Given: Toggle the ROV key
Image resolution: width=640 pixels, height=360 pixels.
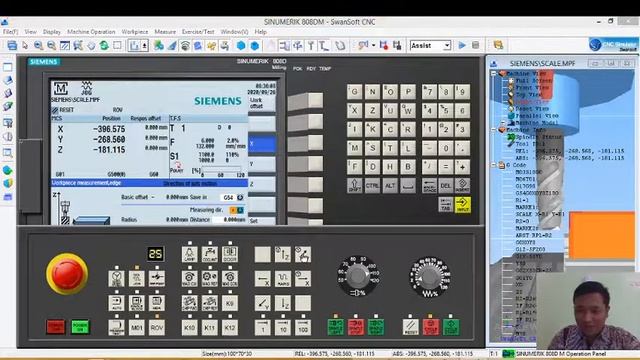Looking at the screenshot, I should tap(157, 327).
